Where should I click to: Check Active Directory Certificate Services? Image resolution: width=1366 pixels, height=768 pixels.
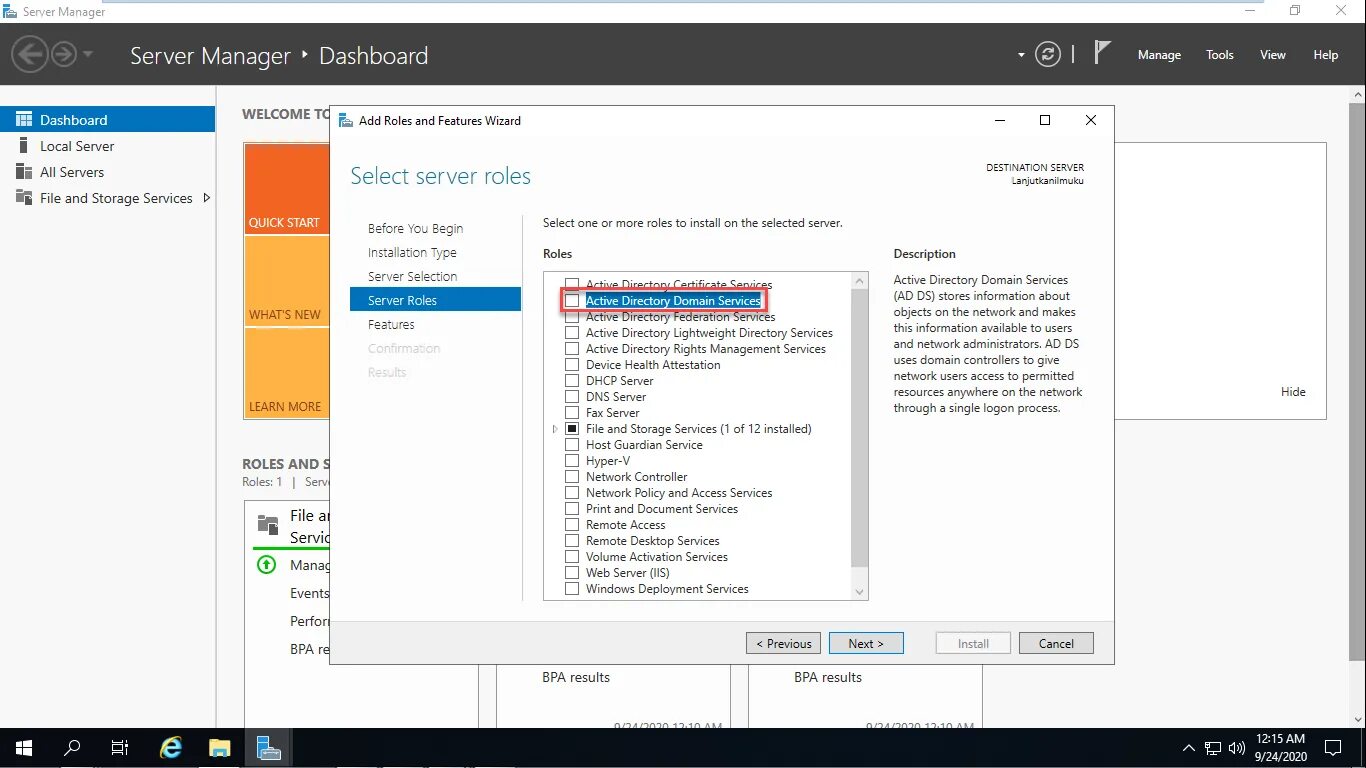click(x=572, y=285)
